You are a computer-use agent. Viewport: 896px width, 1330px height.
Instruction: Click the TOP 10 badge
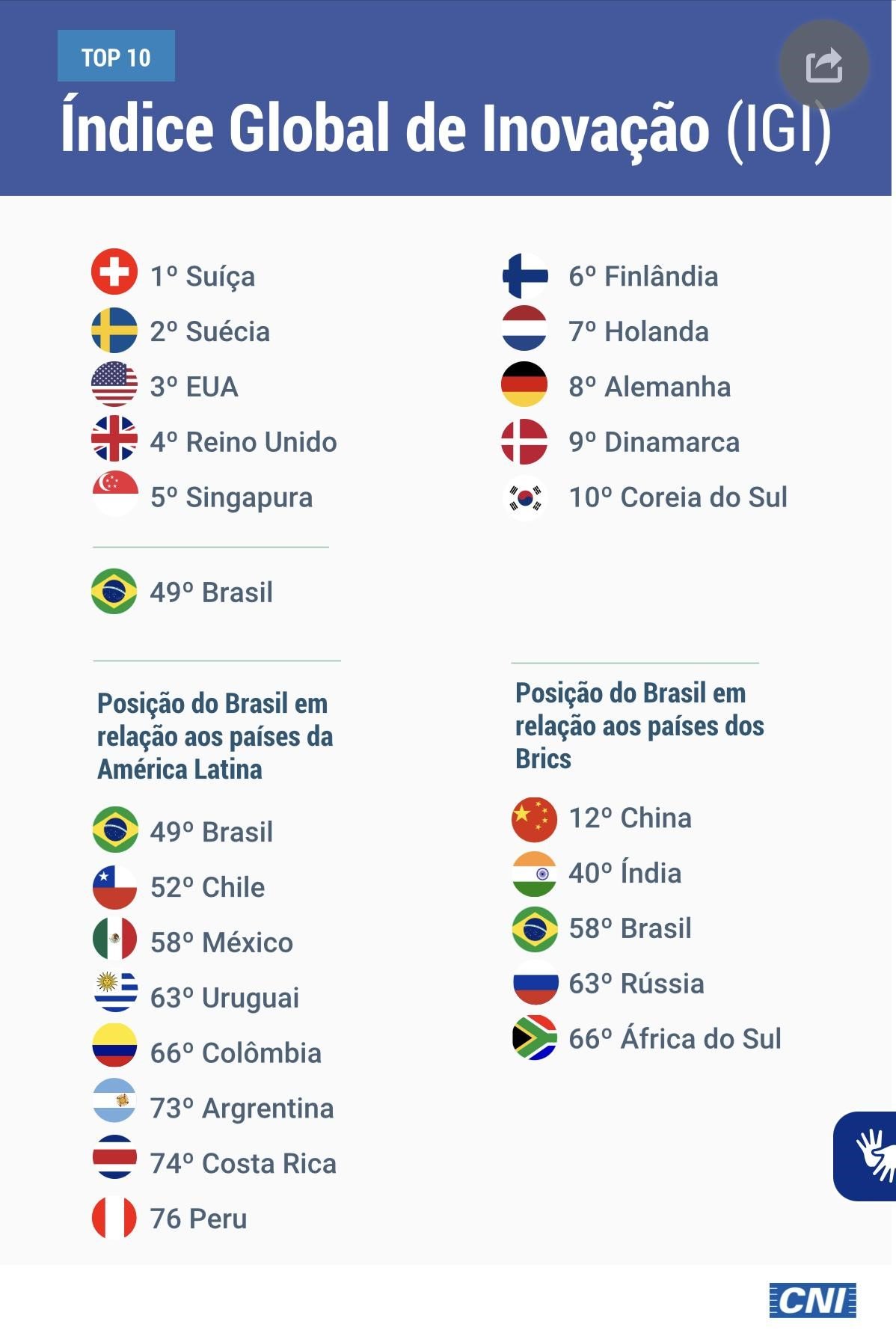(x=116, y=57)
